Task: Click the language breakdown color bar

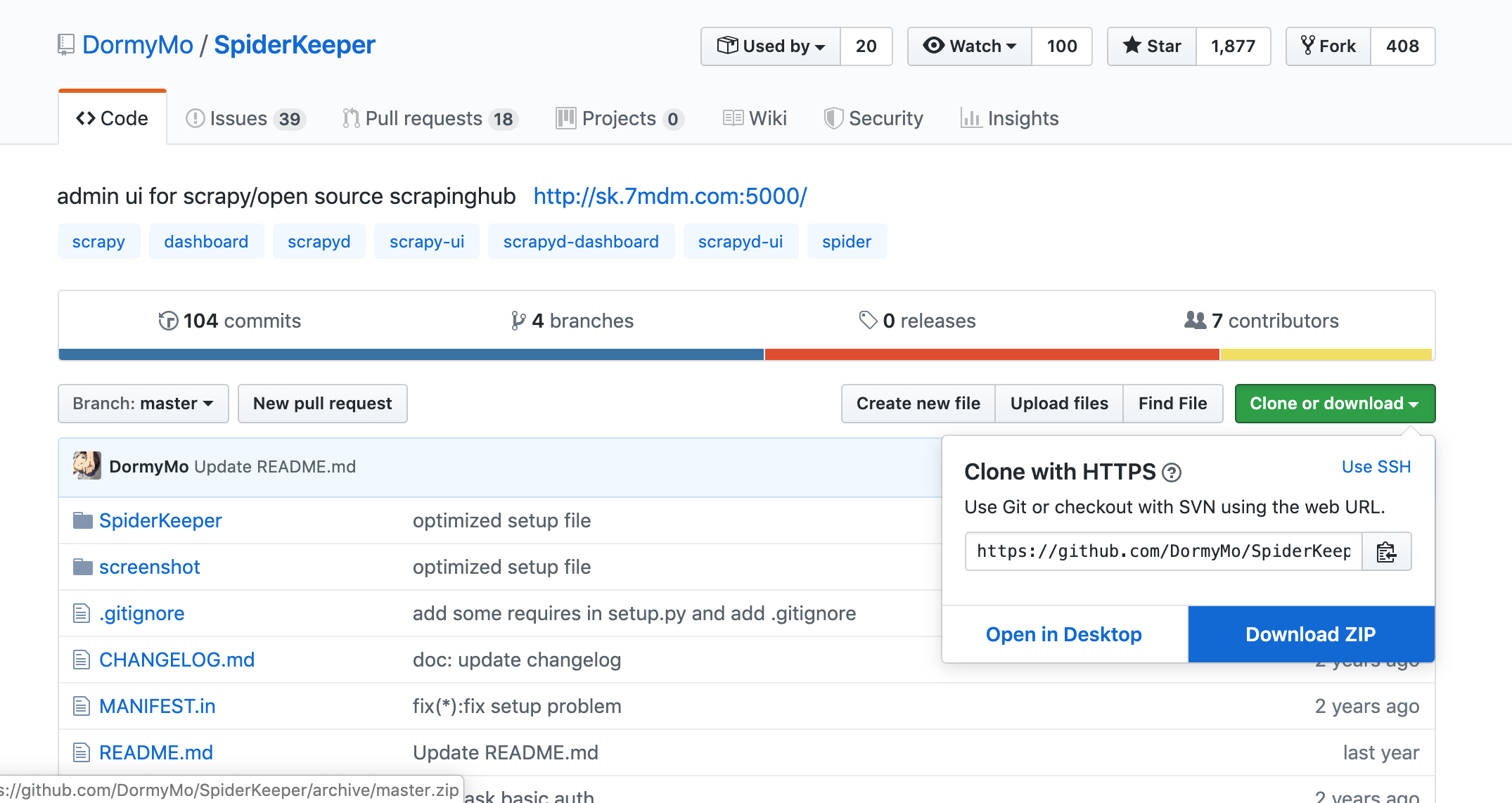Action: (745, 354)
